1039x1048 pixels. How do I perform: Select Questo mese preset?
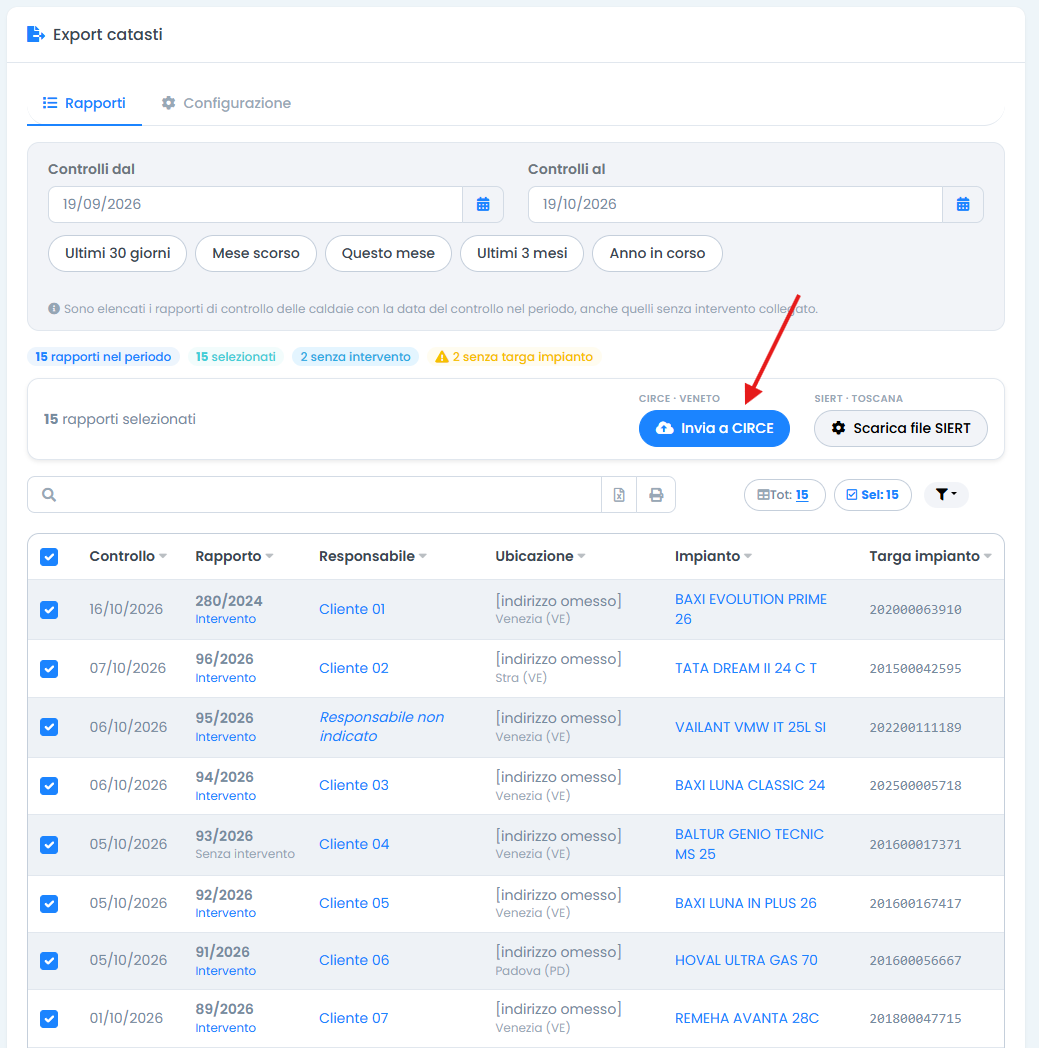(388, 253)
